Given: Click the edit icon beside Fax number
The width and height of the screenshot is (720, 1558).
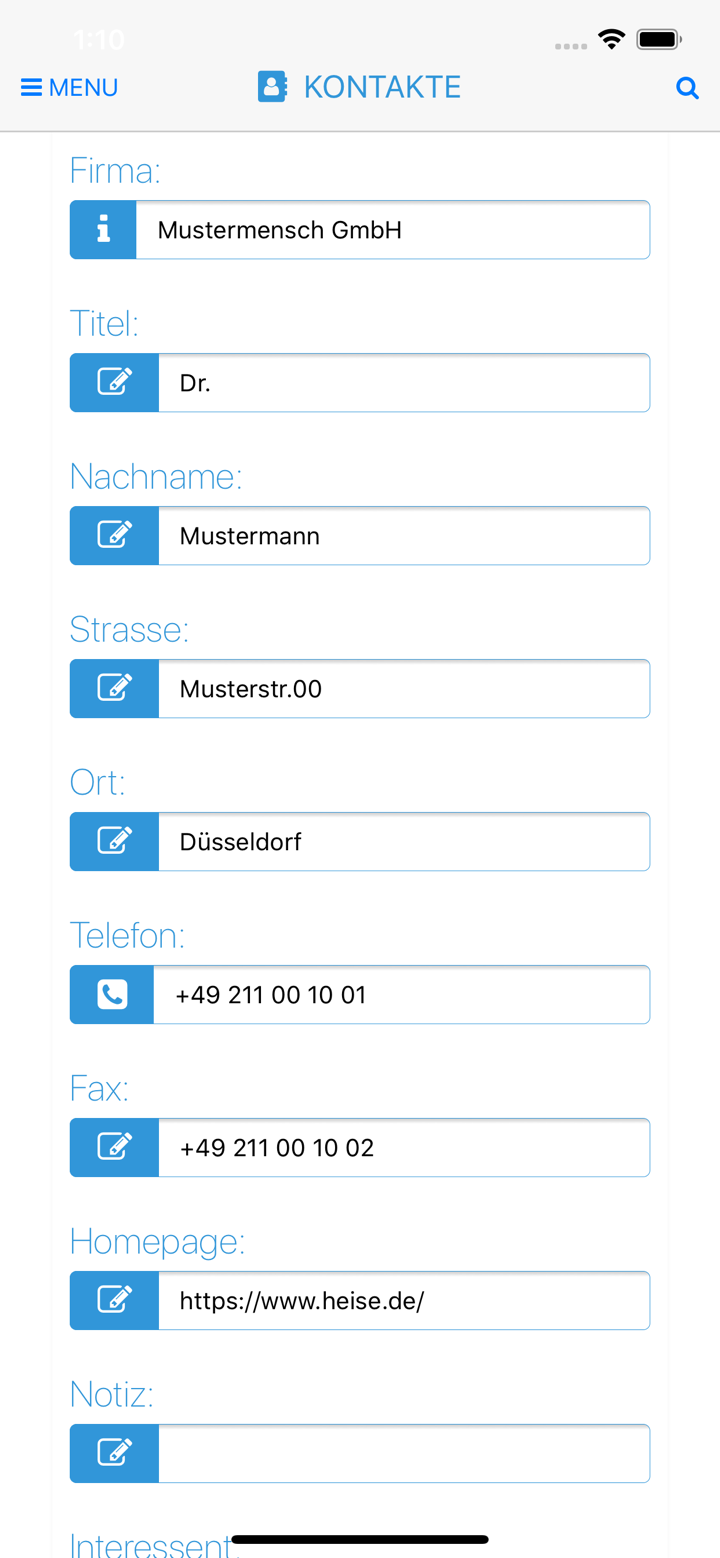Looking at the screenshot, I should (x=114, y=1148).
